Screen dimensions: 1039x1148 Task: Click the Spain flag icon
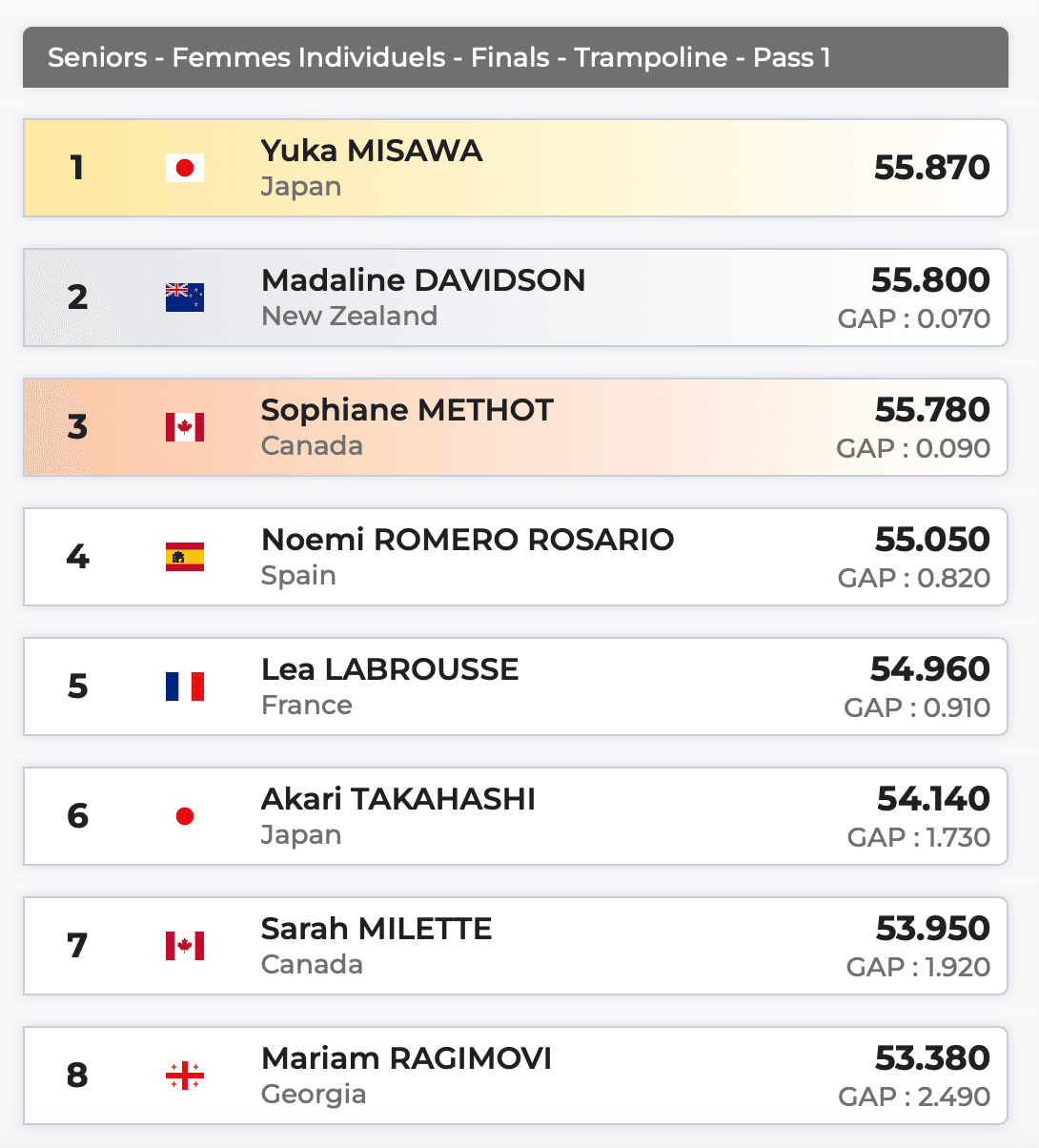tap(185, 557)
